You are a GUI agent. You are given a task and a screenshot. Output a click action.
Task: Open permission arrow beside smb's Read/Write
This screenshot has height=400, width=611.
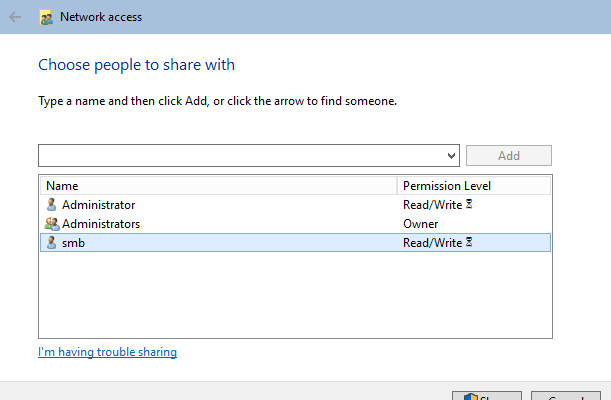pos(469,242)
